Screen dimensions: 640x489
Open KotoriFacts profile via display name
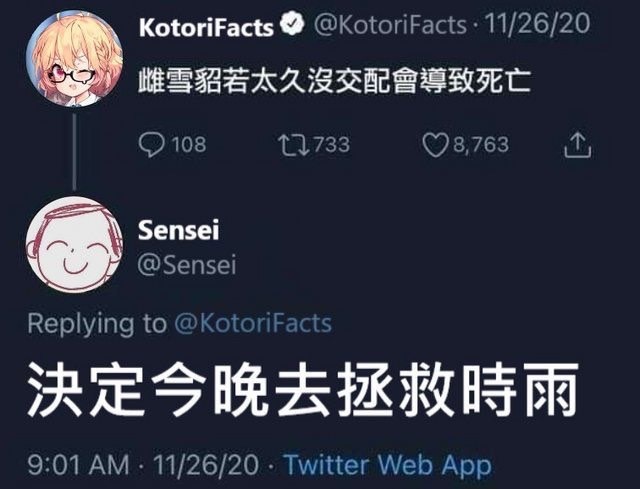coord(206,27)
